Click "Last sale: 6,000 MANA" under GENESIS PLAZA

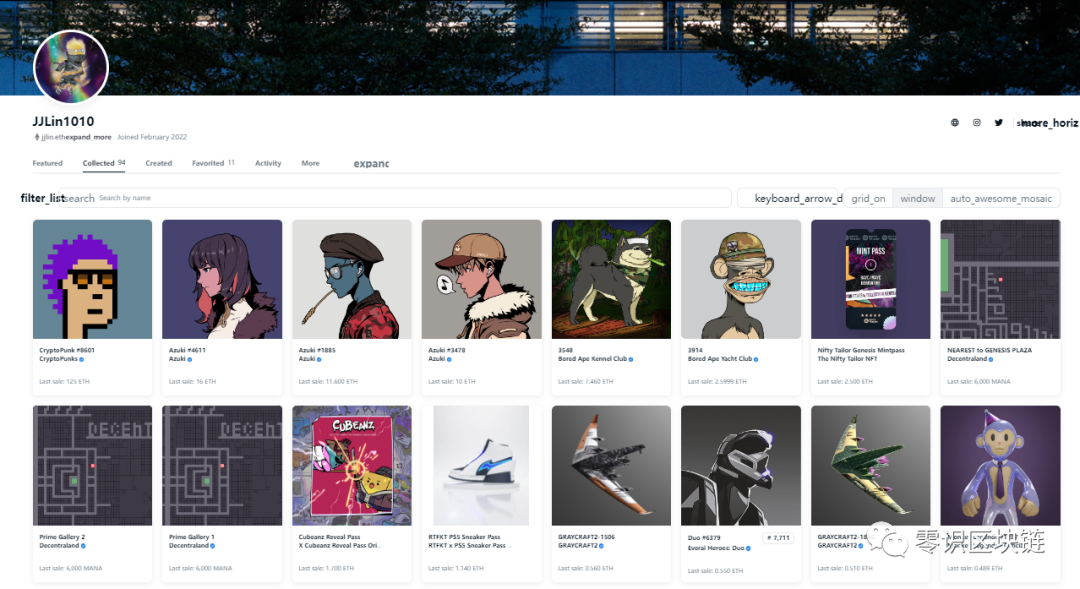click(979, 382)
